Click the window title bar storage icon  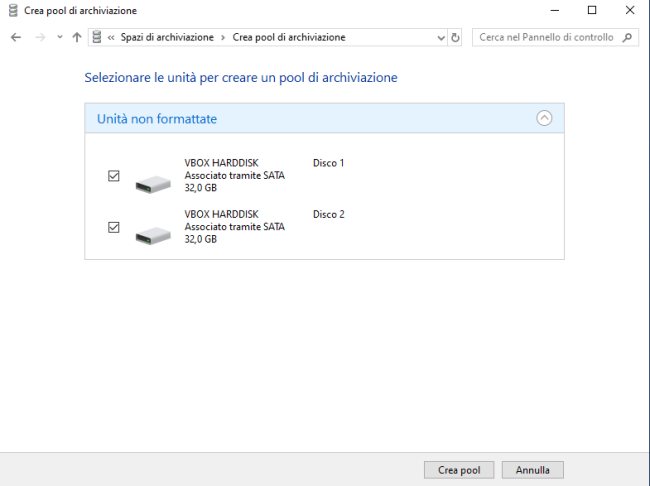pos(13,10)
